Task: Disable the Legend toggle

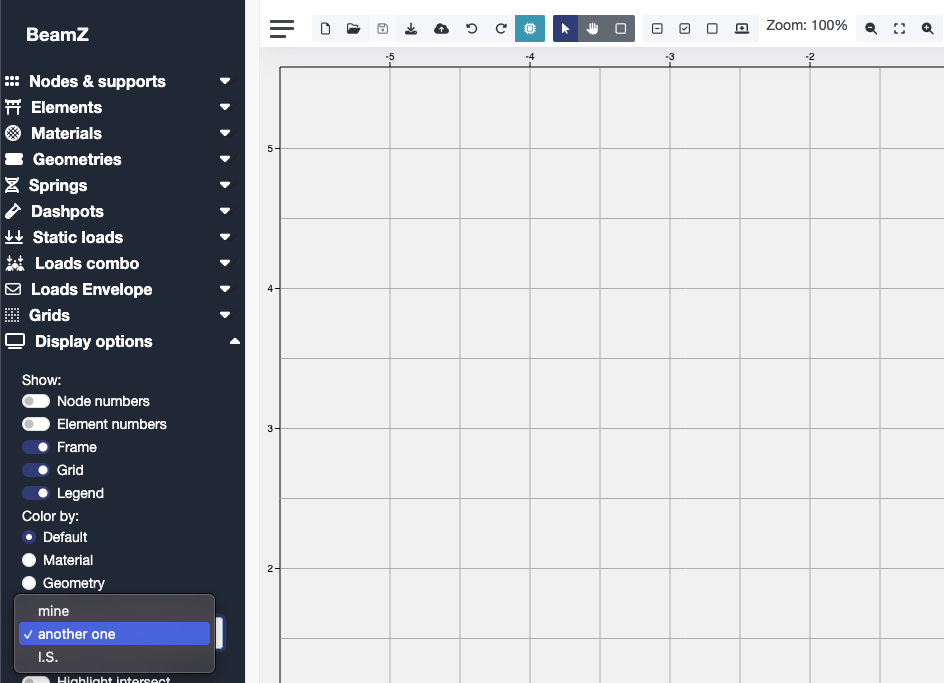Action: (x=36, y=493)
